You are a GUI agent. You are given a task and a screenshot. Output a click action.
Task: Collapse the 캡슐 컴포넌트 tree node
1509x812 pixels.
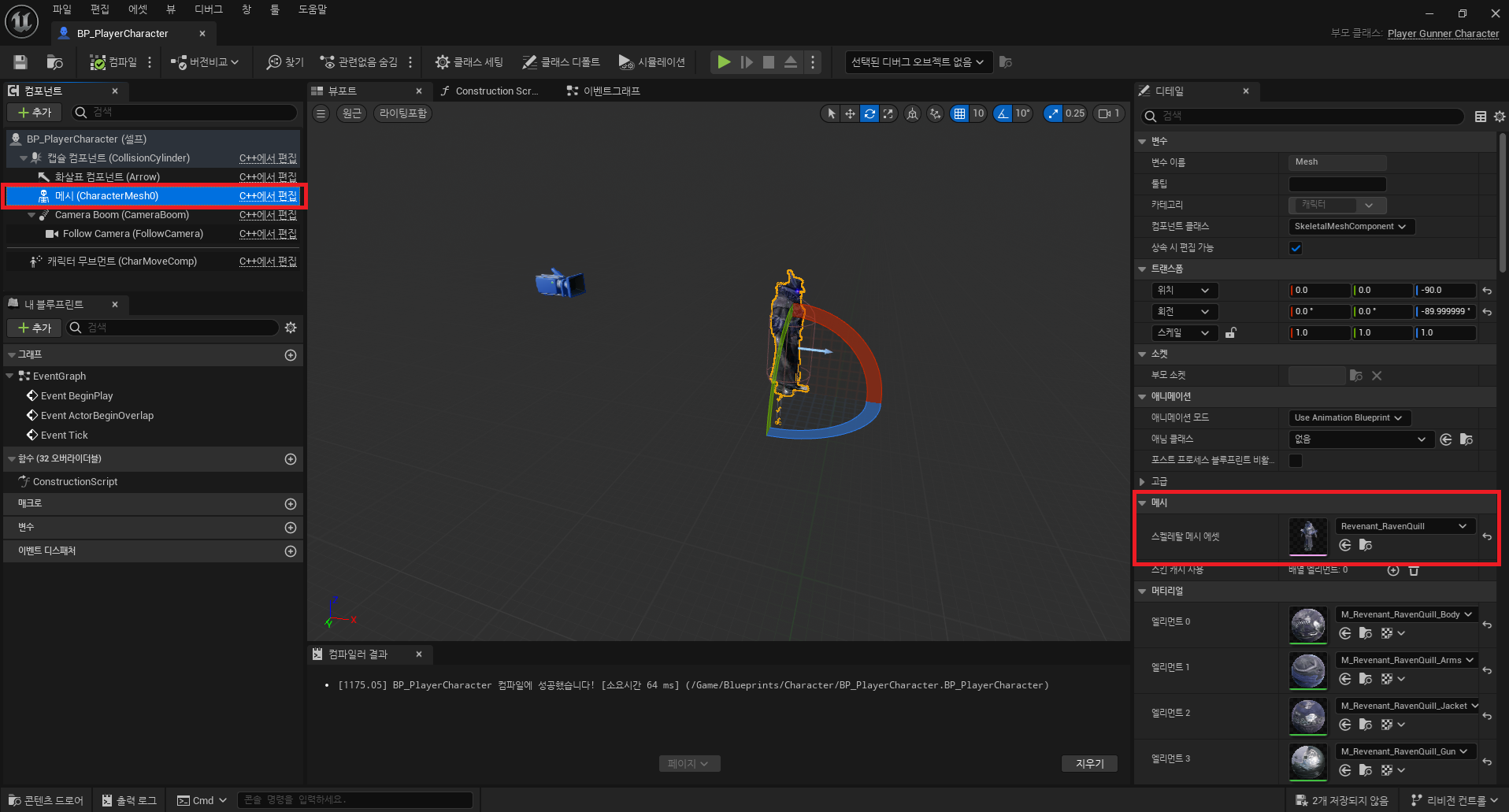click(24, 158)
